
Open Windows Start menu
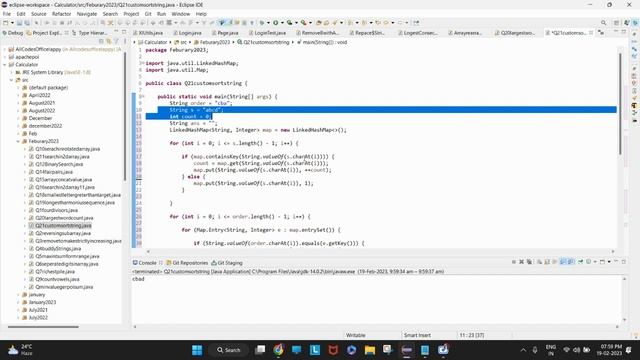(197, 350)
